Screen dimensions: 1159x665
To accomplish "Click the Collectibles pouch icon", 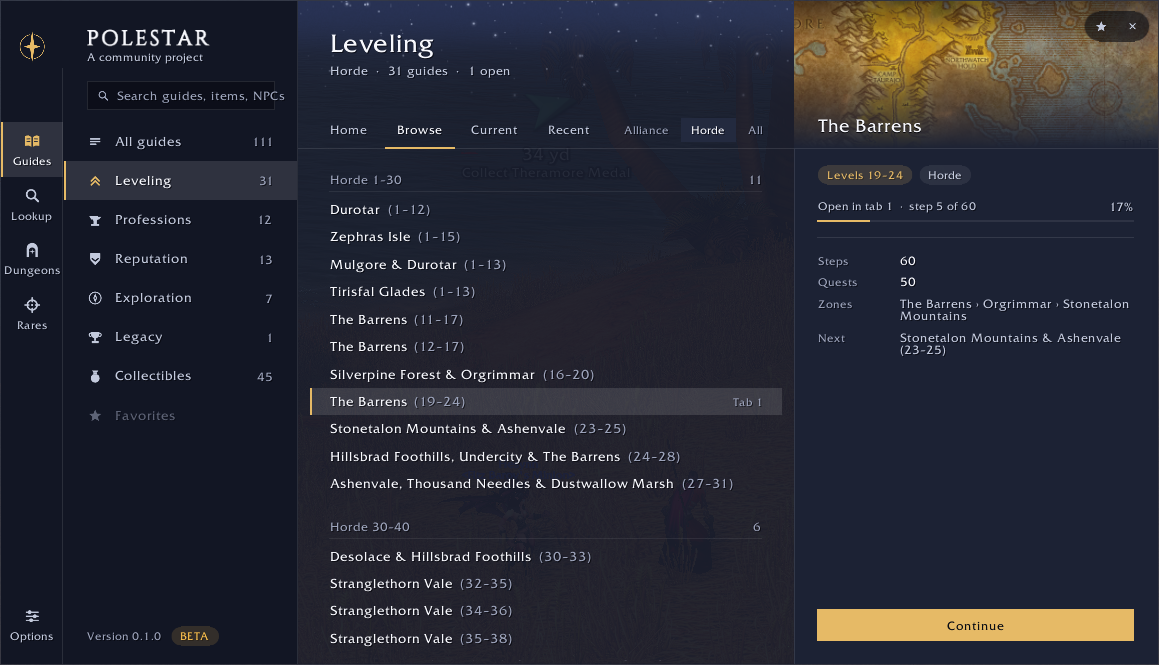I will click(95, 376).
